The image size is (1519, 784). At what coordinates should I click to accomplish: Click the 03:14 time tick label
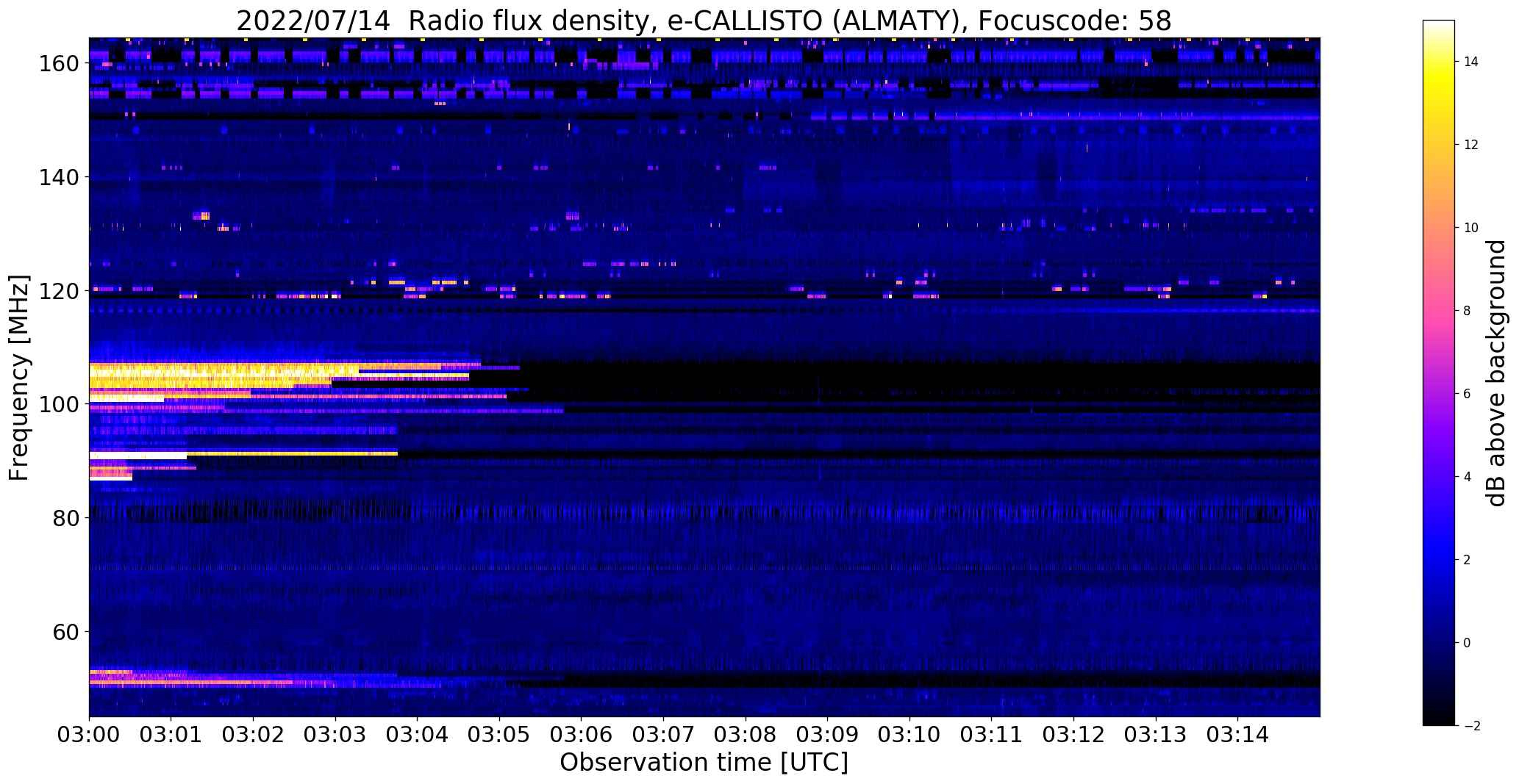click(1238, 736)
